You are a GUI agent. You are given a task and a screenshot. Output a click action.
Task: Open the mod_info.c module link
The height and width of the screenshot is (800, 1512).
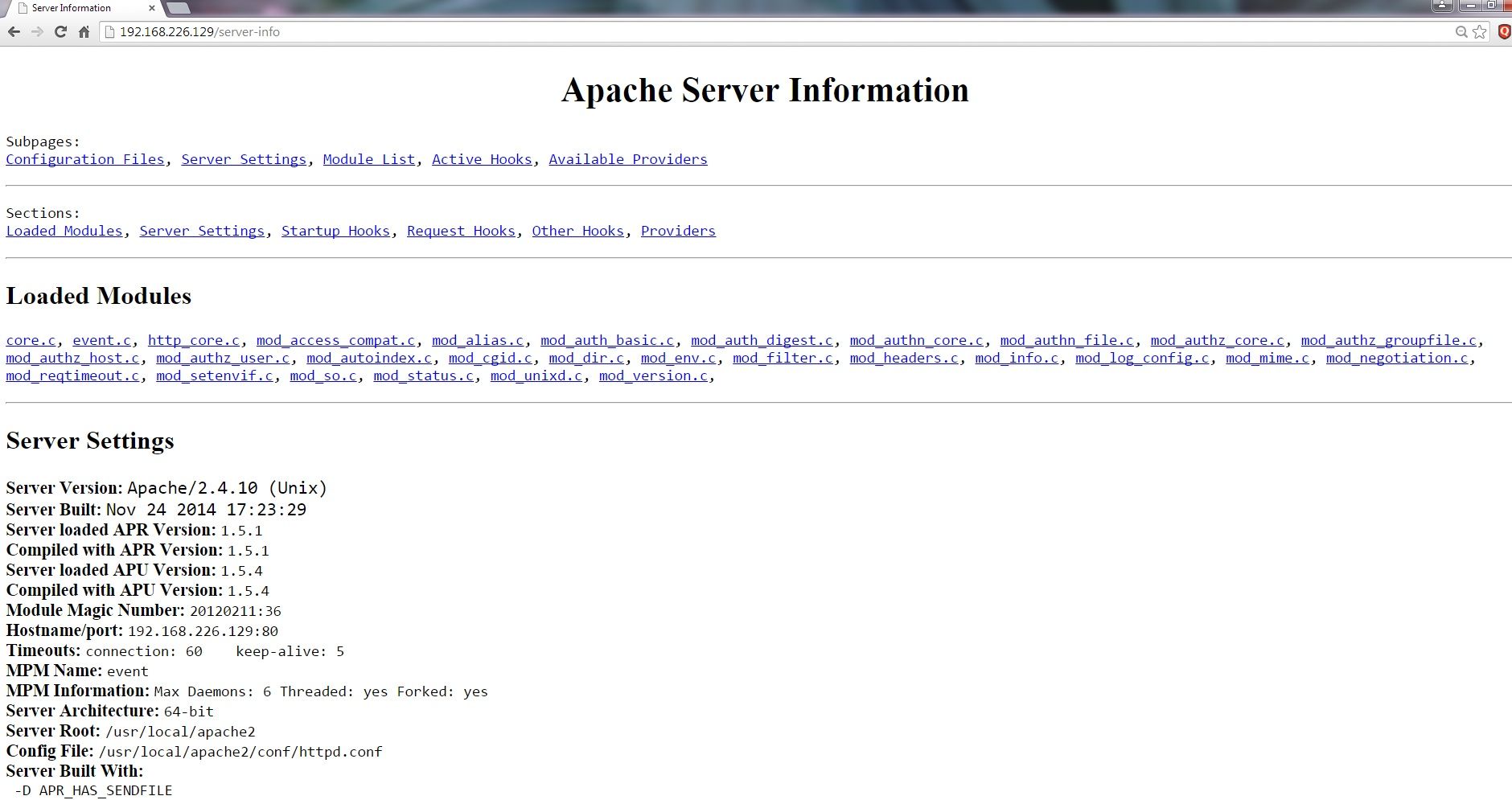pos(1017,358)
